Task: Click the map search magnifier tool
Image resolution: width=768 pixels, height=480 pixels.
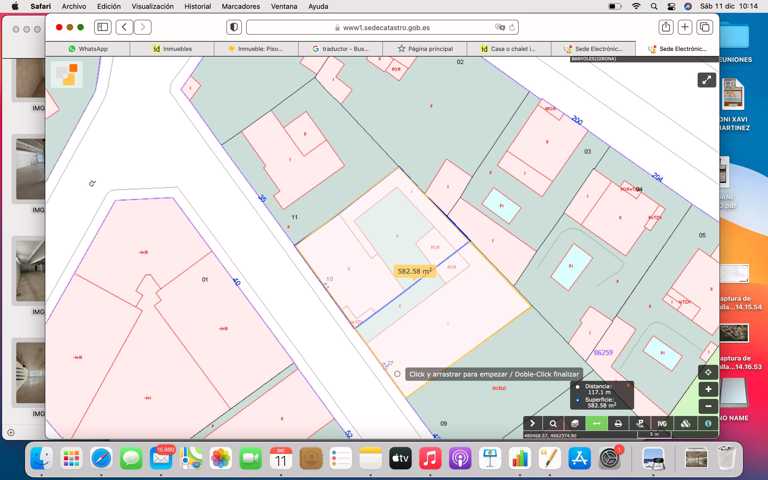Action: pyautogui.click(x=553, y=424)
